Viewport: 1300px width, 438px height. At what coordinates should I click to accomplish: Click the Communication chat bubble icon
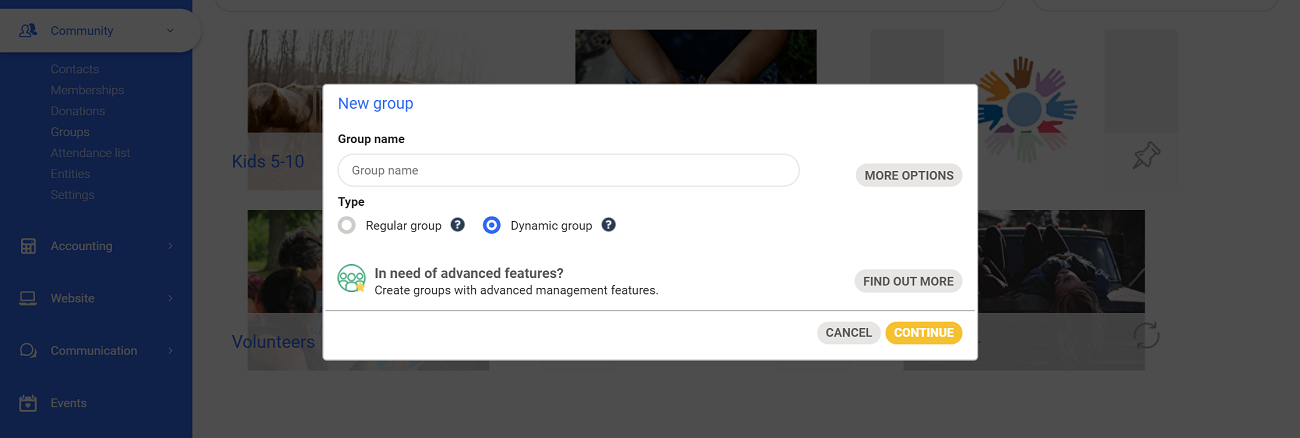(28, 351)
